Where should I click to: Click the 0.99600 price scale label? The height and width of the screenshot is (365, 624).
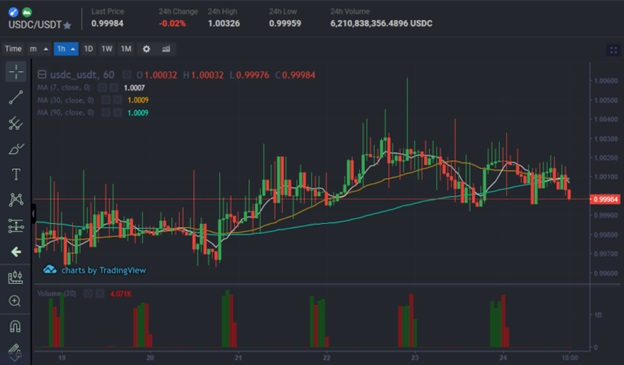coord(606,273)
